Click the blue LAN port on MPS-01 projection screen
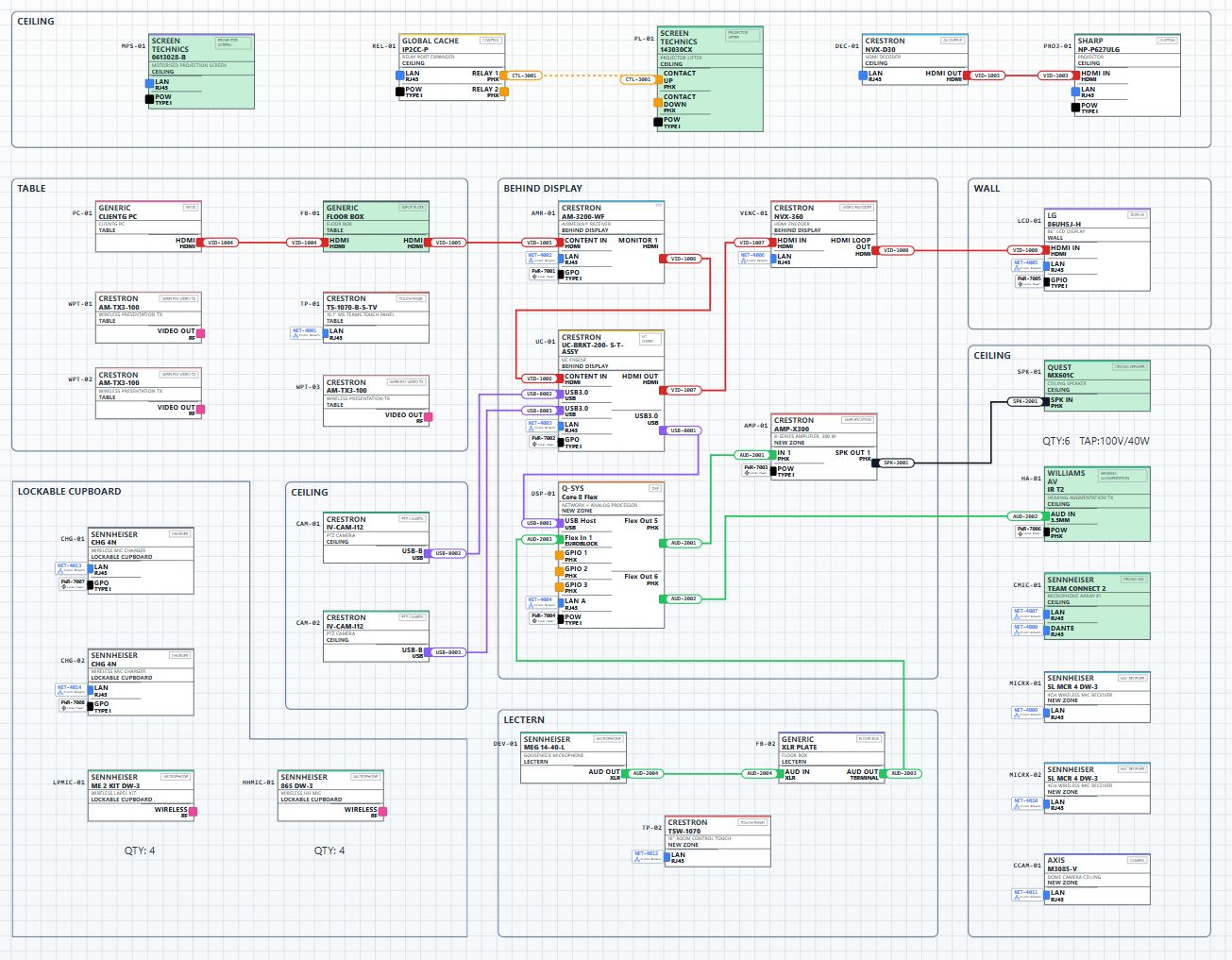The height and width of the screenshot is (960, 1232). pos(149,83)
